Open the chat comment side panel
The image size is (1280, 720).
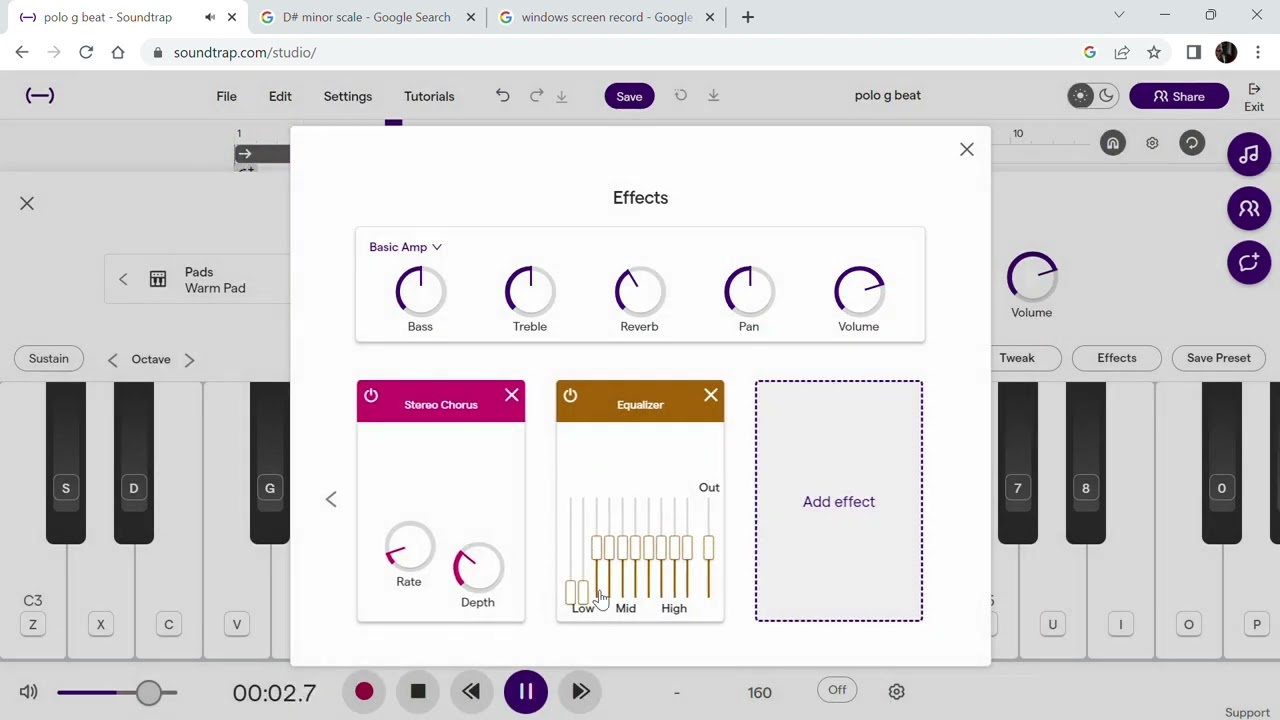point(1249,262)
